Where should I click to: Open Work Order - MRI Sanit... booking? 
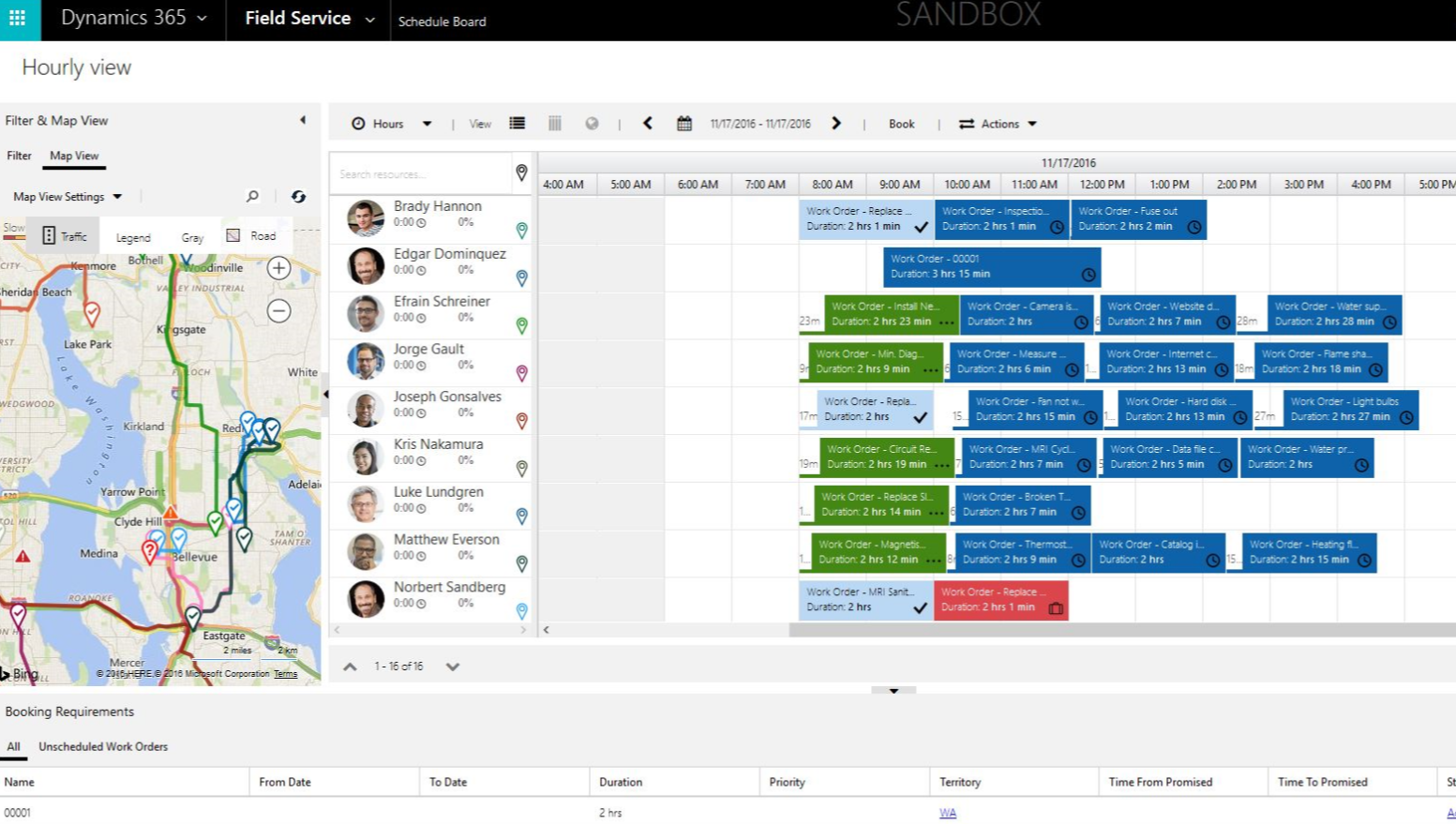pyautogui.click(x=866, y=600)
